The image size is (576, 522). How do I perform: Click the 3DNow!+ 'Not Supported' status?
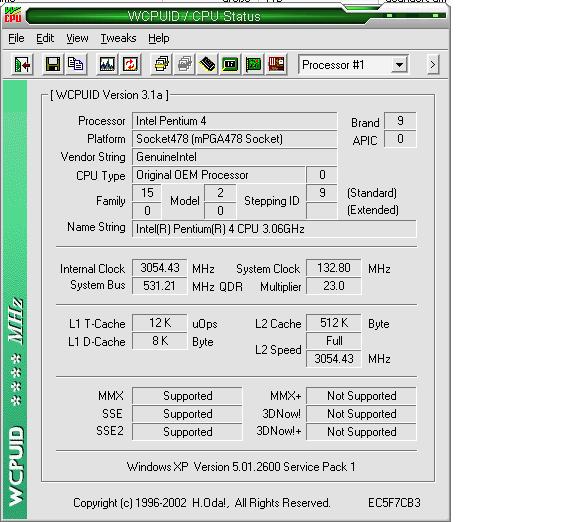pos(361,432)
